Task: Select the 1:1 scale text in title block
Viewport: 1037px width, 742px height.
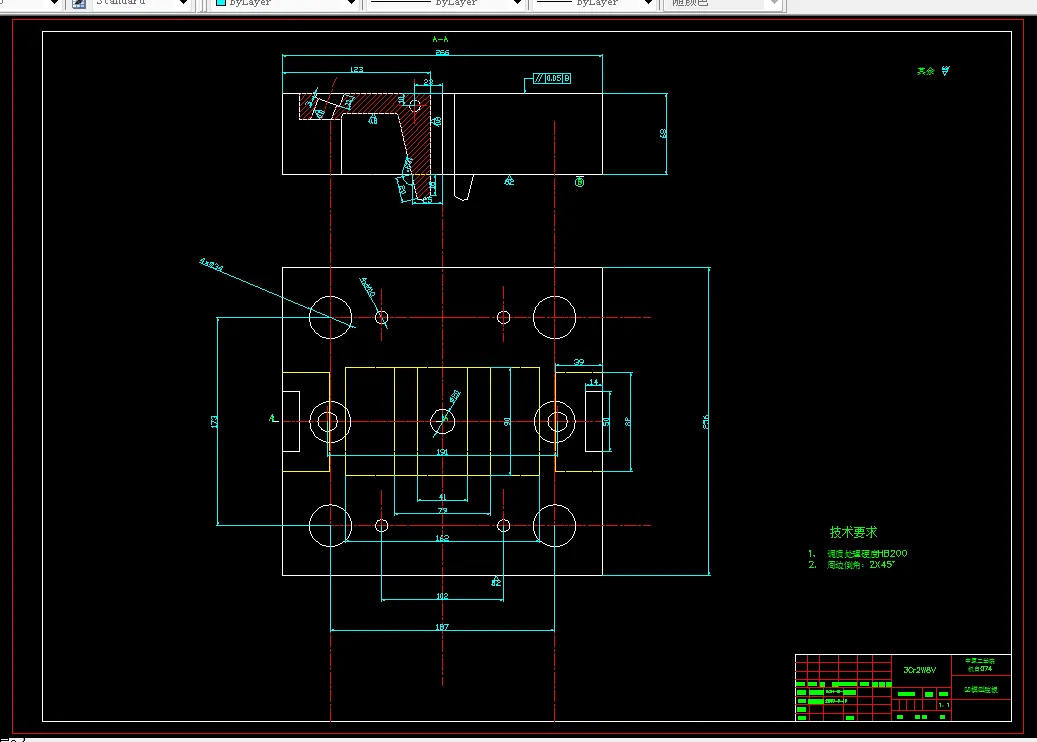Action: (x=944, y=705)
